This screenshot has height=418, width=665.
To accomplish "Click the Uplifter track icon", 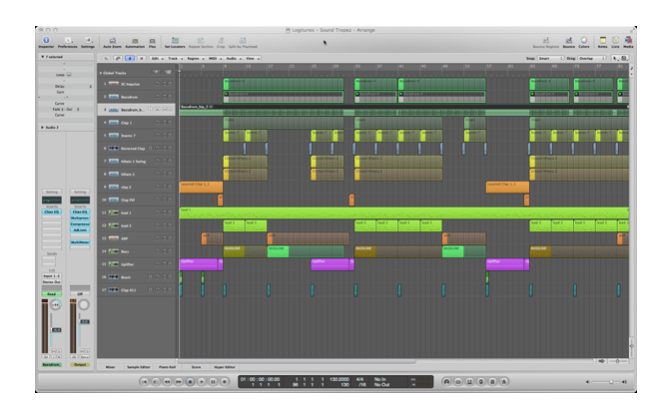I will pyautogui.click(x=114, y=264).
